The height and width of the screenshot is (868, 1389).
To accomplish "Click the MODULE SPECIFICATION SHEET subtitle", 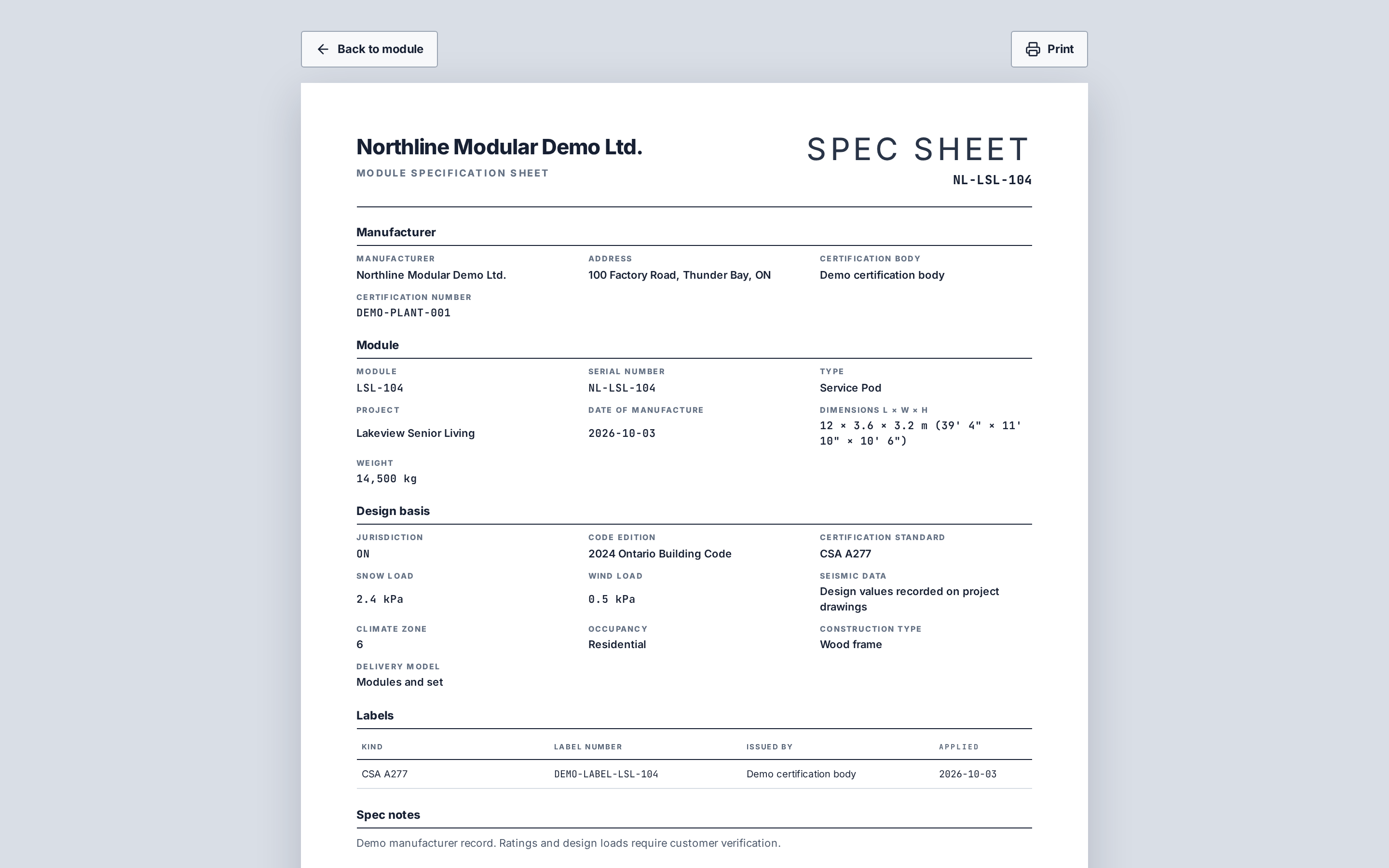I will pyautogui.click(x=452, y=174).
